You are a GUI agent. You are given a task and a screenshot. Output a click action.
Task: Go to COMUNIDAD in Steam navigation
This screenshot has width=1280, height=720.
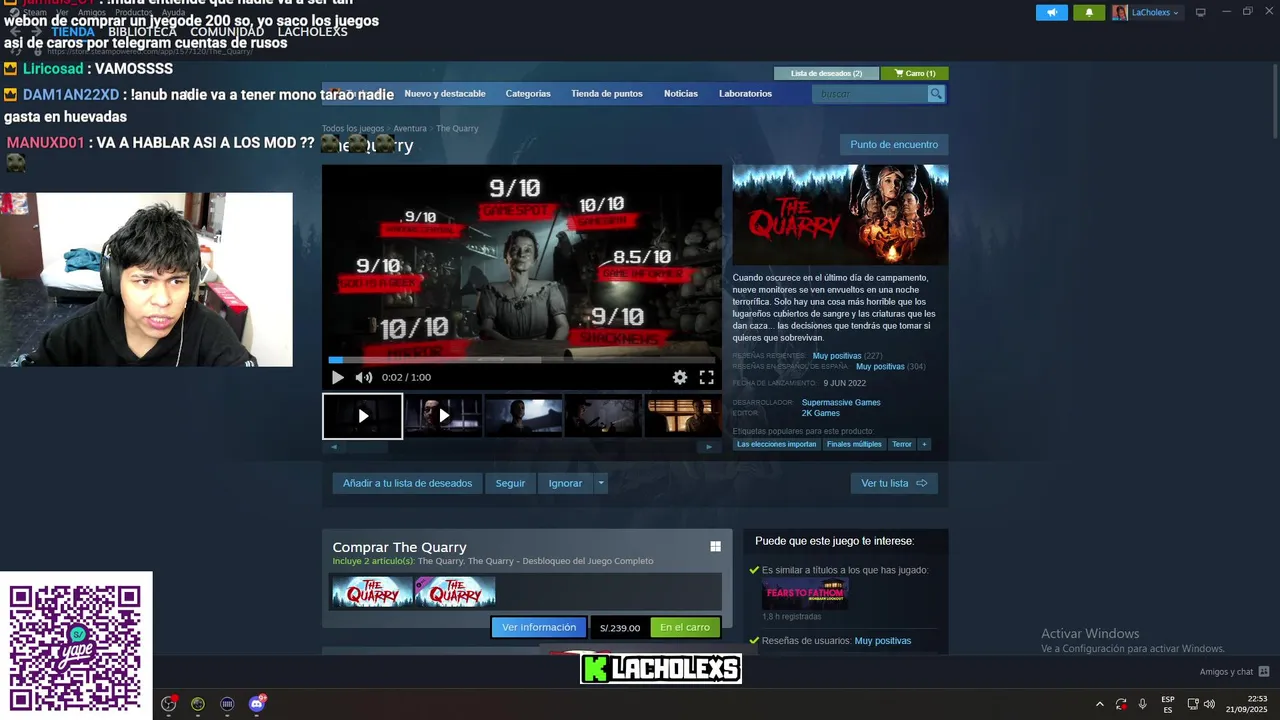[227, 32]
